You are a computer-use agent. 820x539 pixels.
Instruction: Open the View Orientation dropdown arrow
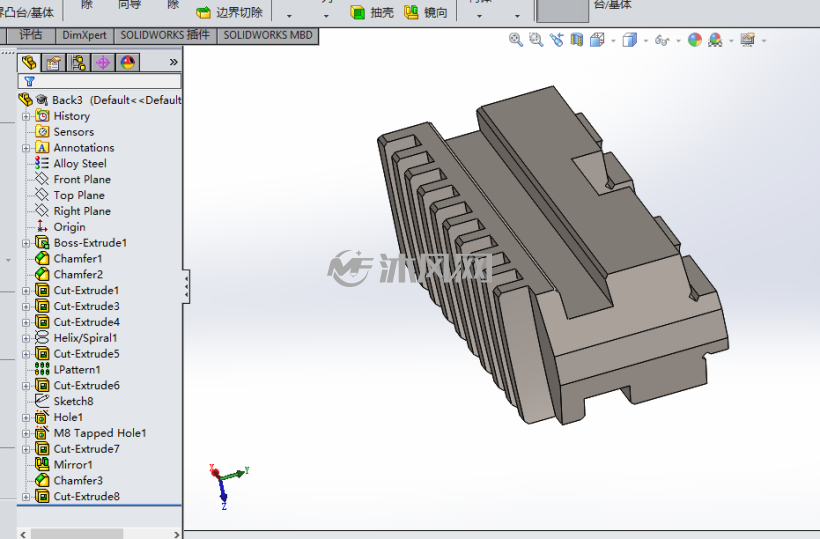[613, 40]
